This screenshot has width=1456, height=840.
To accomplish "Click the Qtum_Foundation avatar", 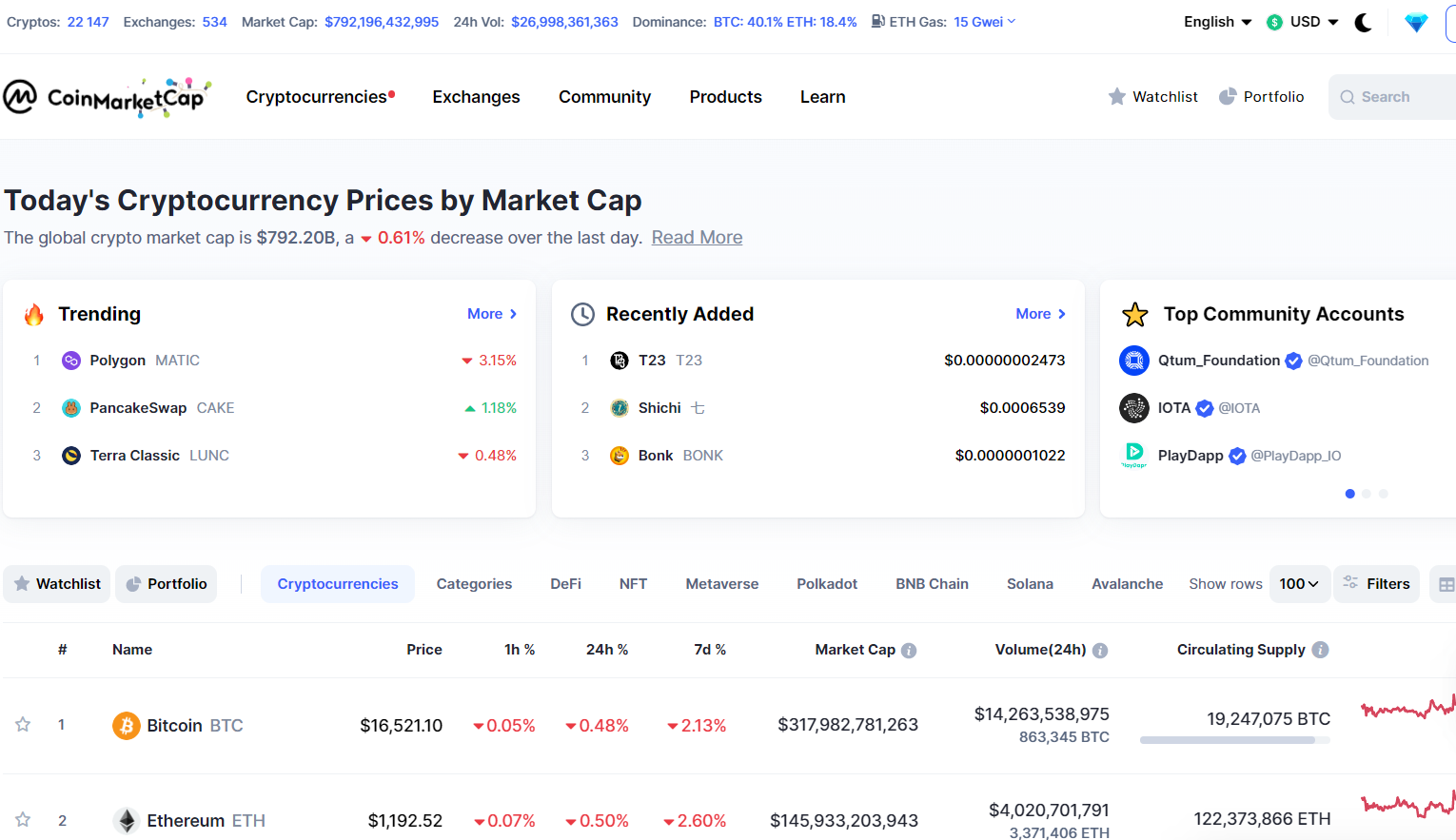I will (1134, 361).
